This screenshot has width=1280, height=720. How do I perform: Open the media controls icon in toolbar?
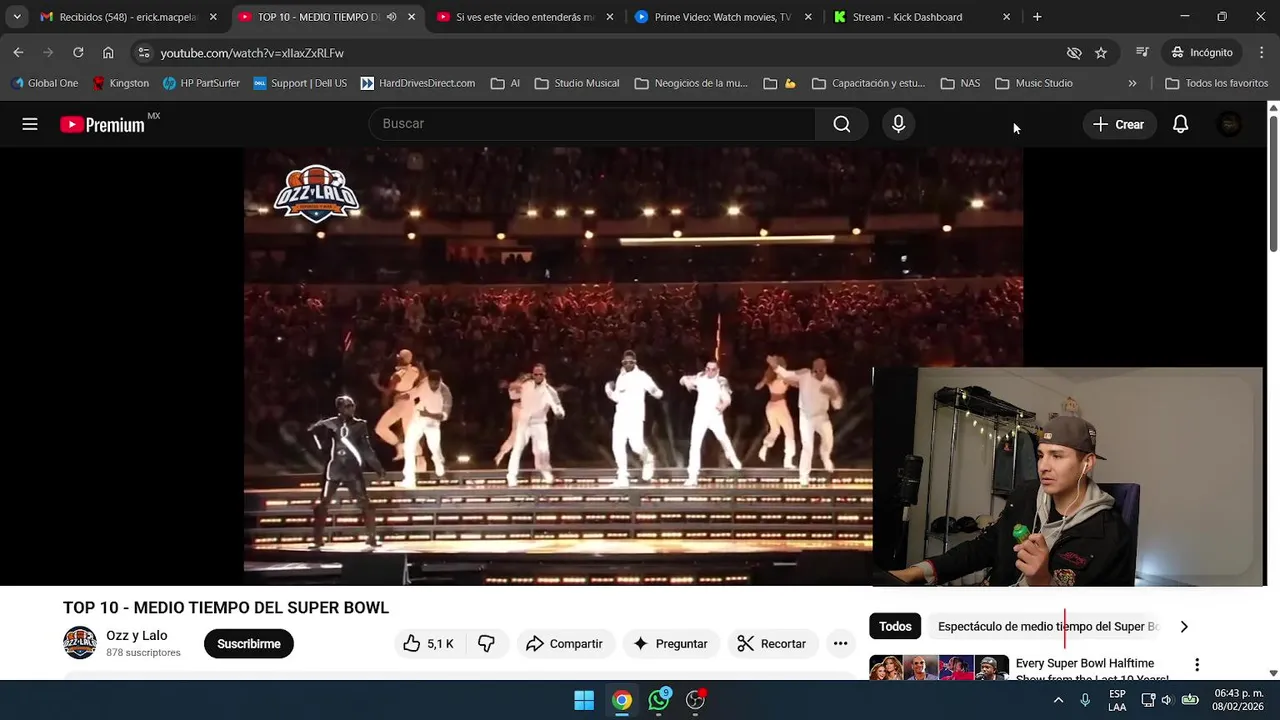pos(1142,53)
